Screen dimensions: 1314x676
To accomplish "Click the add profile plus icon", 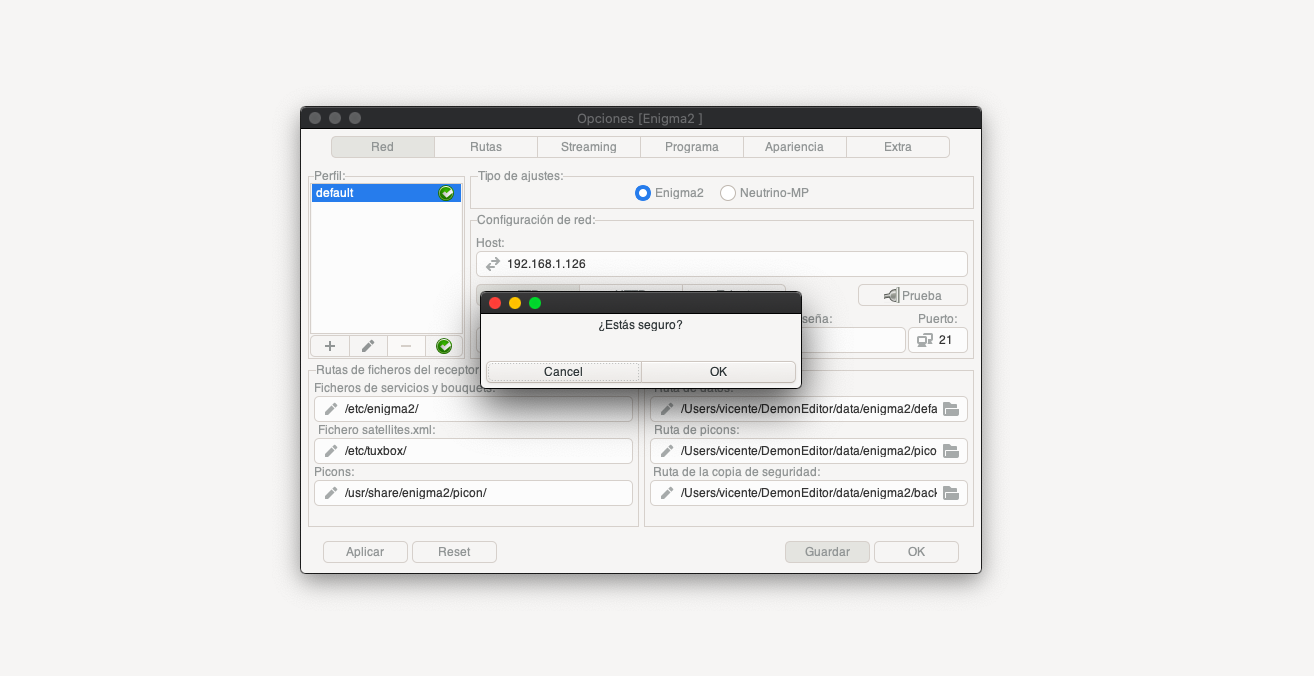I will [330, 346].
